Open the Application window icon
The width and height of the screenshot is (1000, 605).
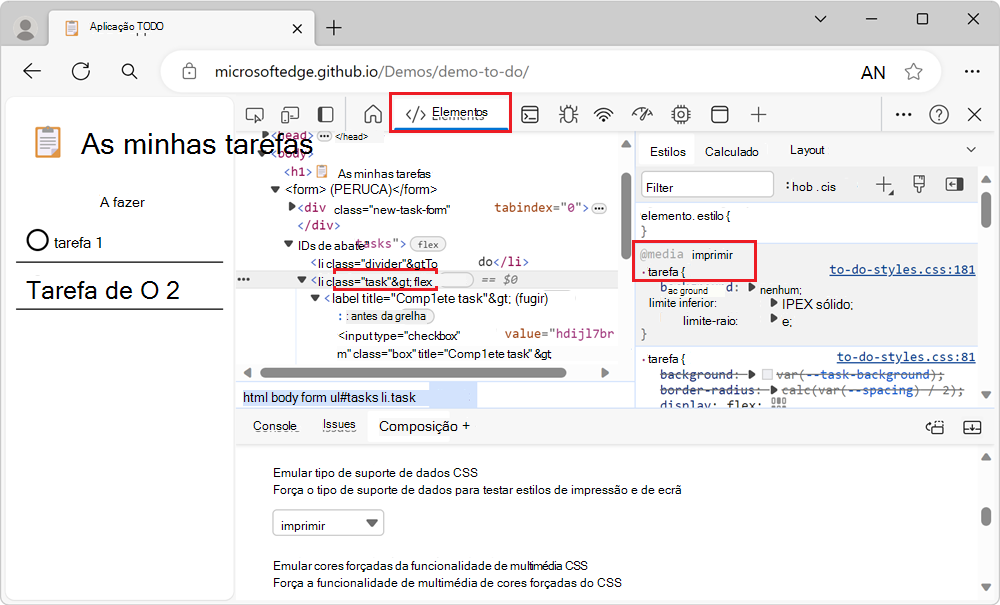[719, 115]
